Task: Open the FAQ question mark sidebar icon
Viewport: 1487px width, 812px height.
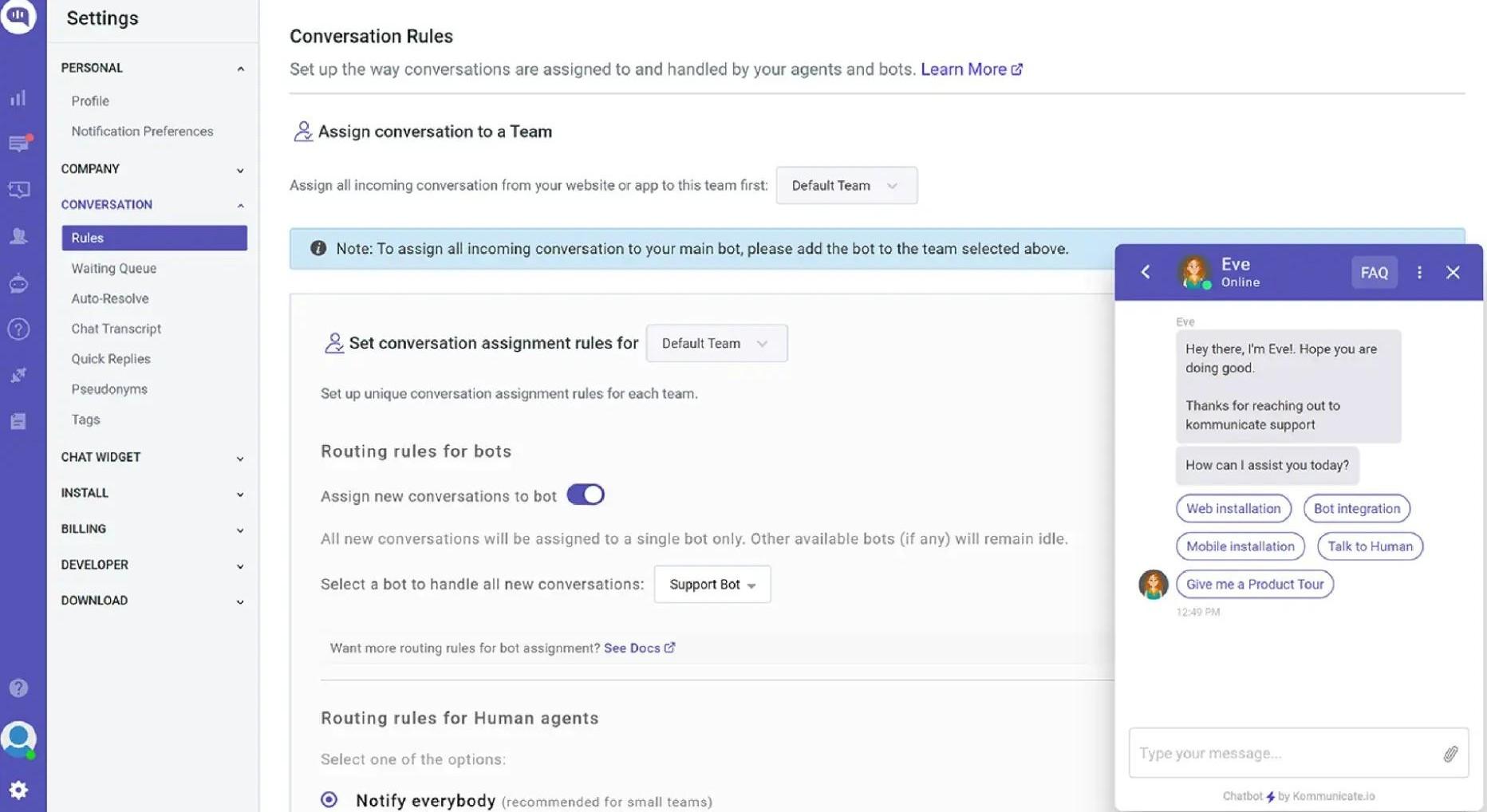Action: (x=18, y=329)
